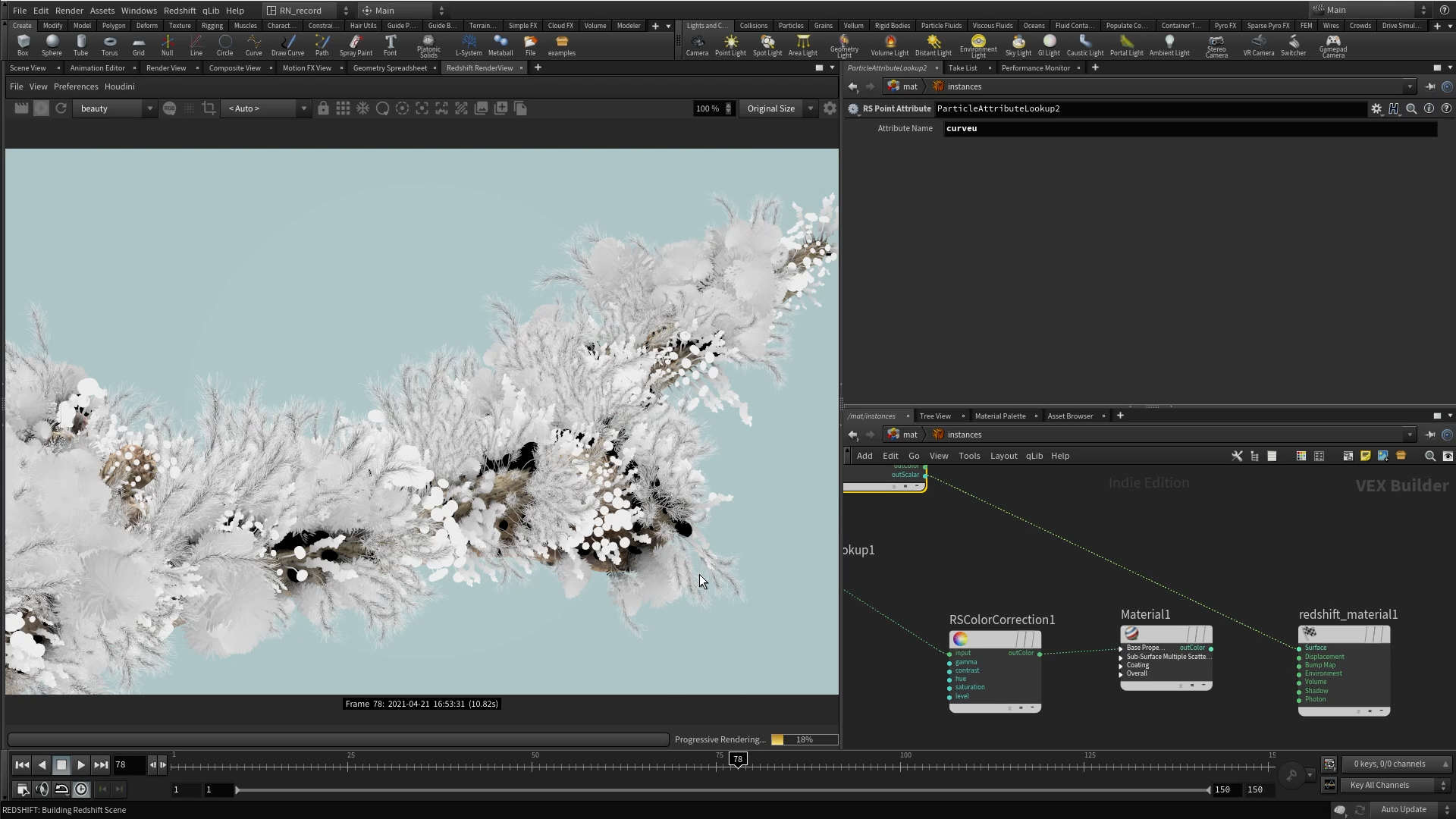
Task: Click the refresh render icon
Action: 61,108
